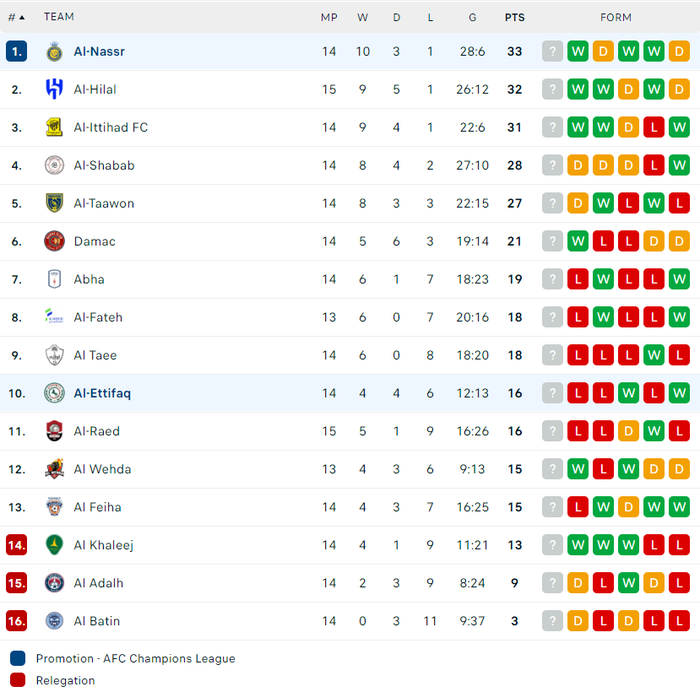
Task: Open the Al-Ettifaq team link
Action: click(x=102, y=393)
